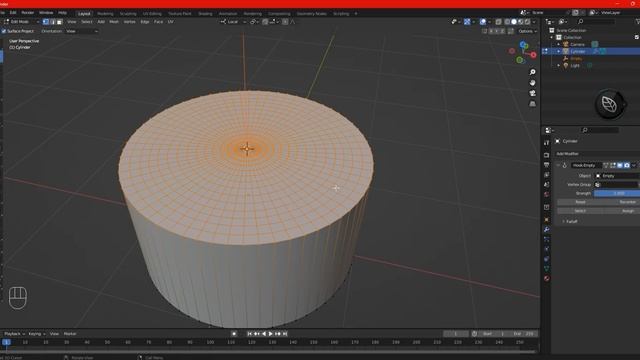Toggle proportional editing in header
Image resolution: width=640 pixels, height=360 pixels.
pos(285,22)
